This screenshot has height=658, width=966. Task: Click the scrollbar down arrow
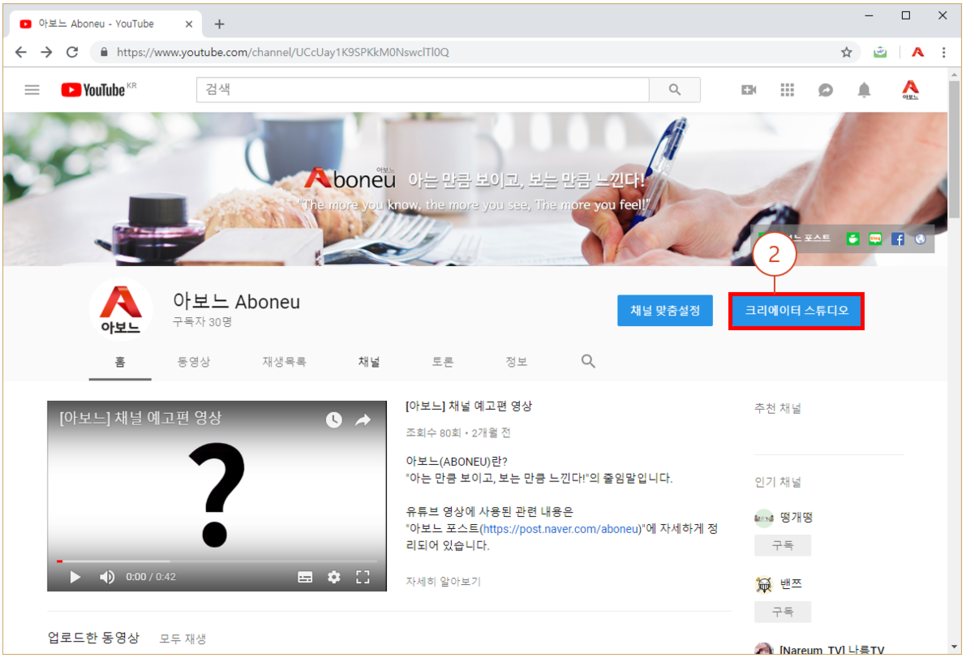pyautogui.click(x=954, y=647)
